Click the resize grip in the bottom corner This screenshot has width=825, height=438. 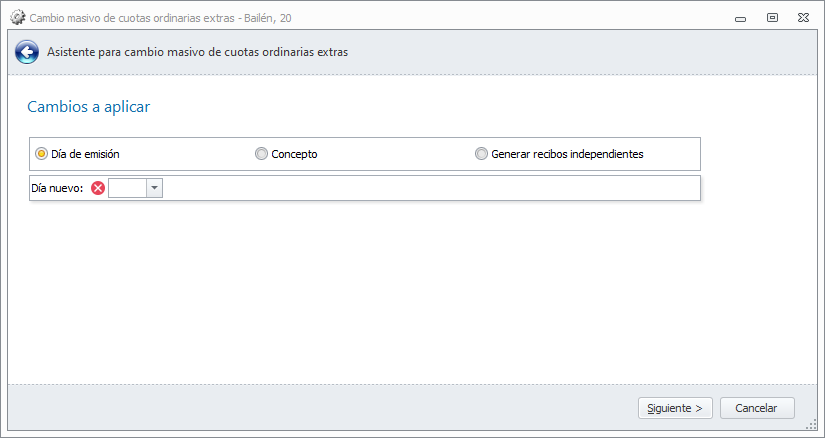tap(811, 424)
